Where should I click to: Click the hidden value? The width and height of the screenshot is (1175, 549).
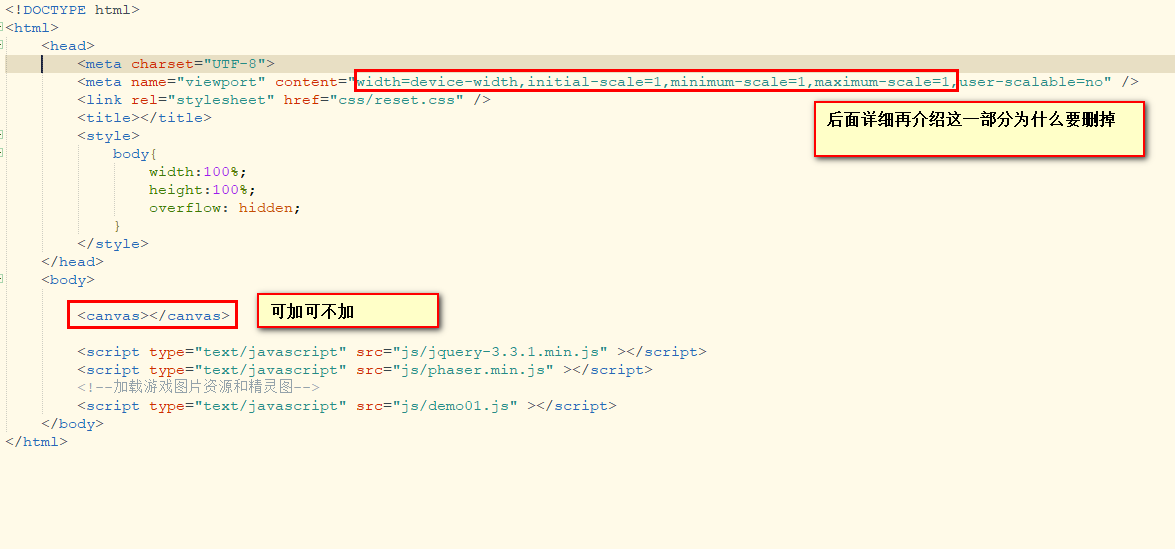click(265, 208)
